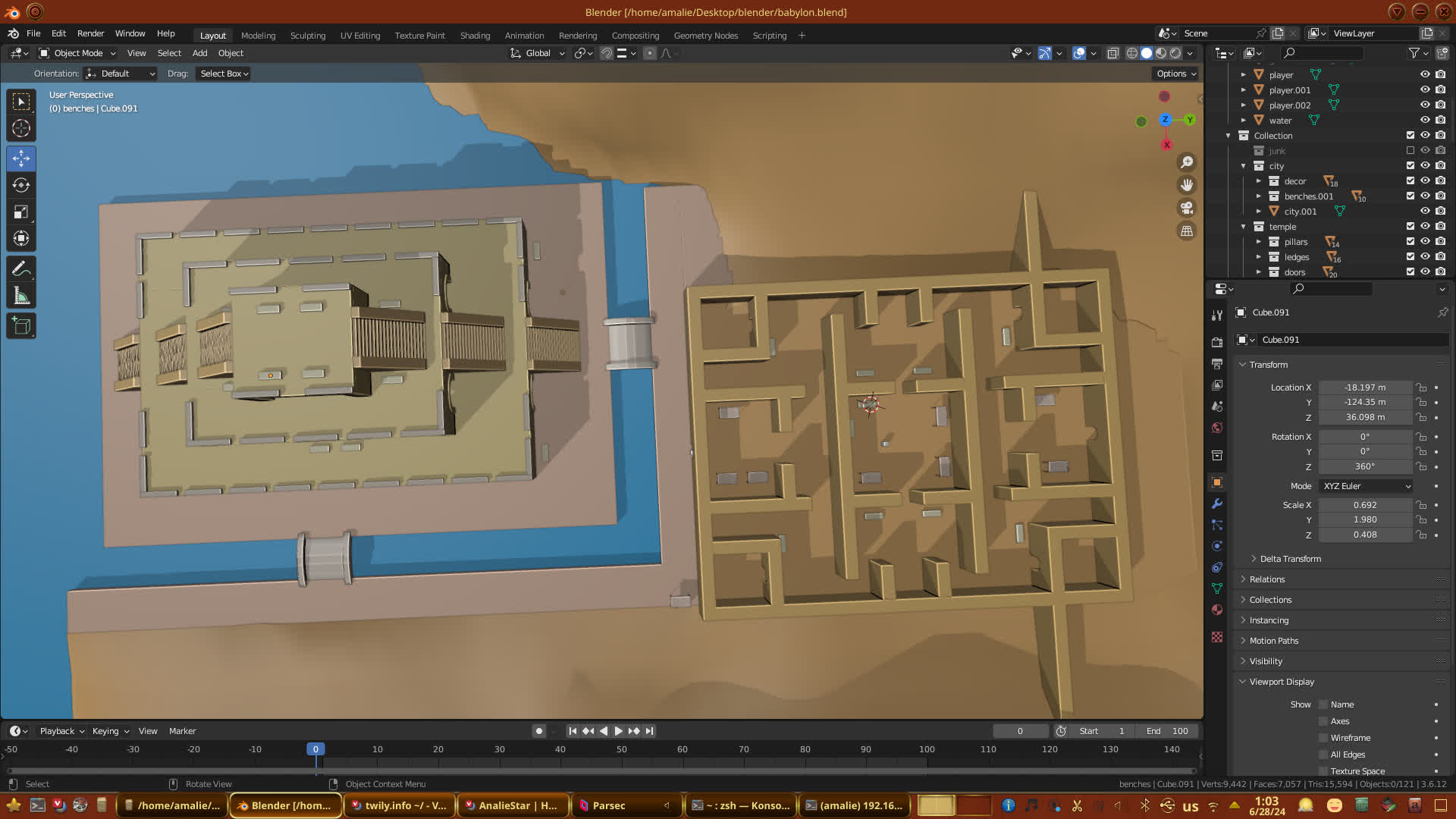Open the Modifiers properties tab (wrench)

point(1217,504)
